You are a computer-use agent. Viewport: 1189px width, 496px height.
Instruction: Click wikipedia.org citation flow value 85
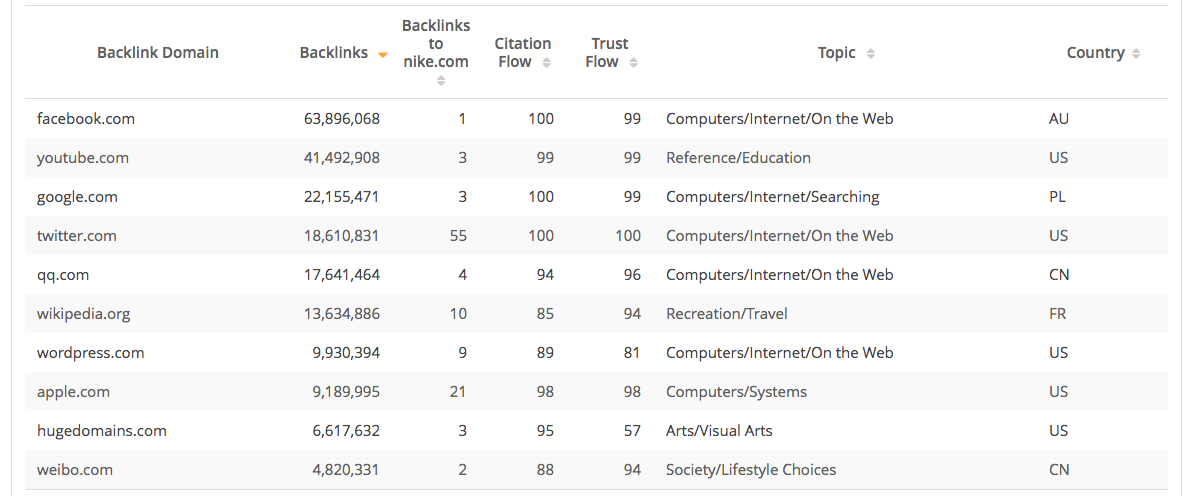[x=545, y=313]
